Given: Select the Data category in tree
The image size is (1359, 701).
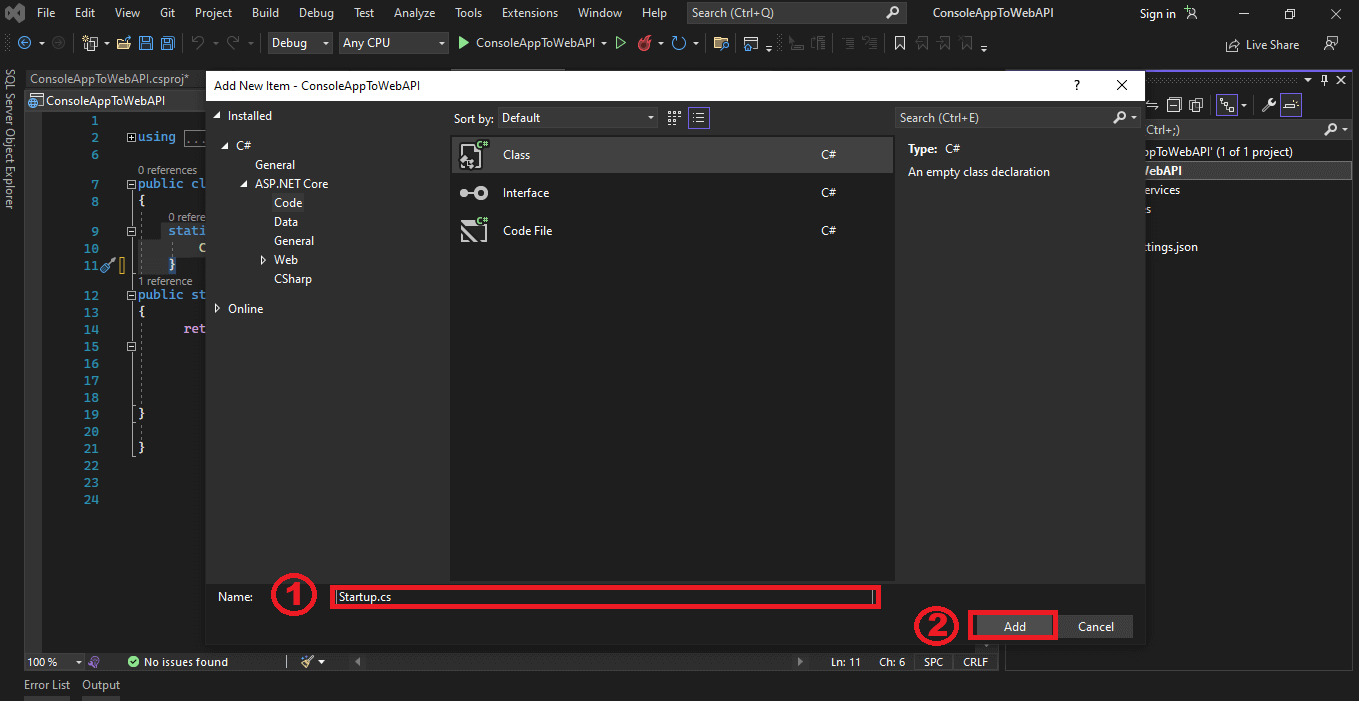Looking at the screenshot, I should (286, 222).
